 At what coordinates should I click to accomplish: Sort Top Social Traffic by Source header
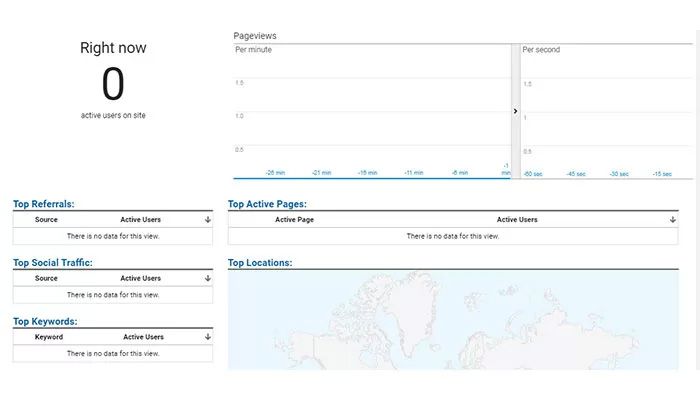tap(46, 278)
